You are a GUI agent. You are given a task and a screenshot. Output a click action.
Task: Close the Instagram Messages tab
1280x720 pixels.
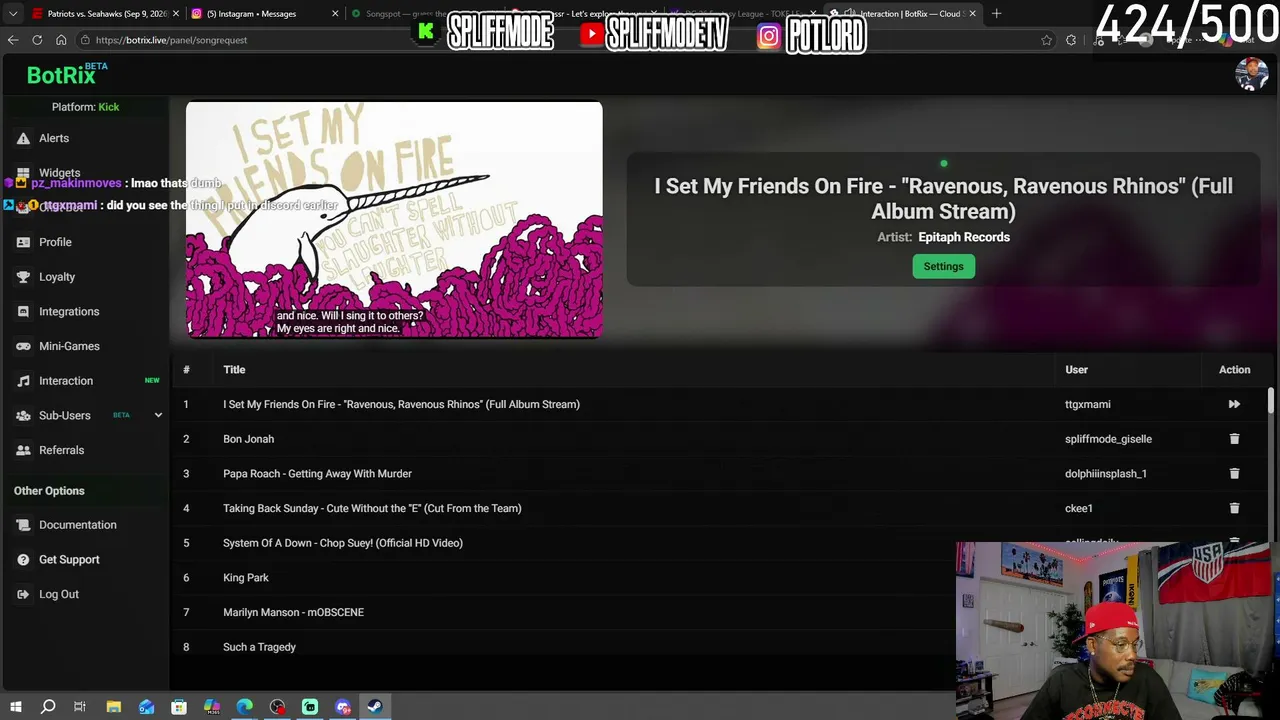(335, 14)
